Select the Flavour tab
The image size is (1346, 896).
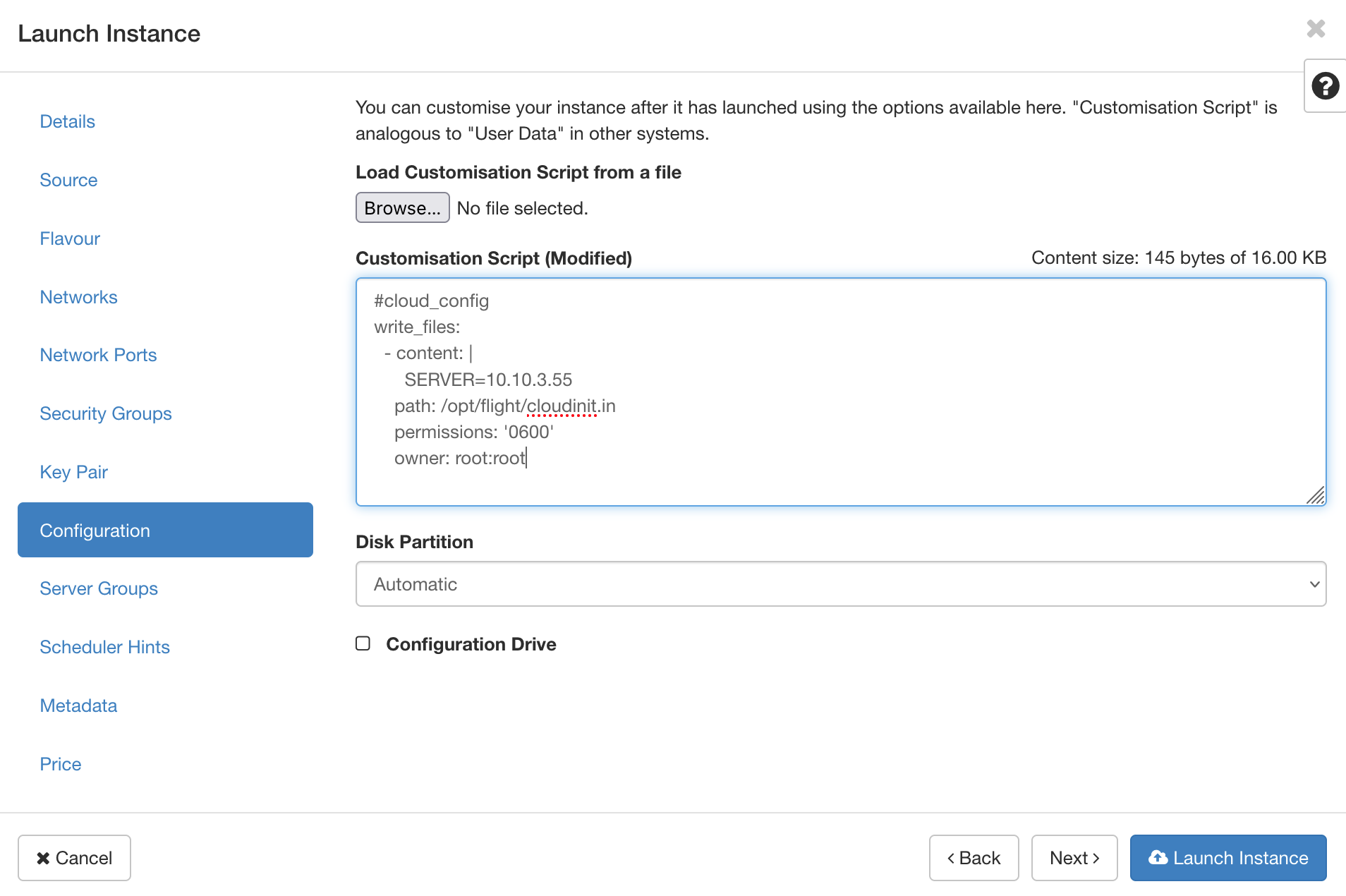coord(70,238)
